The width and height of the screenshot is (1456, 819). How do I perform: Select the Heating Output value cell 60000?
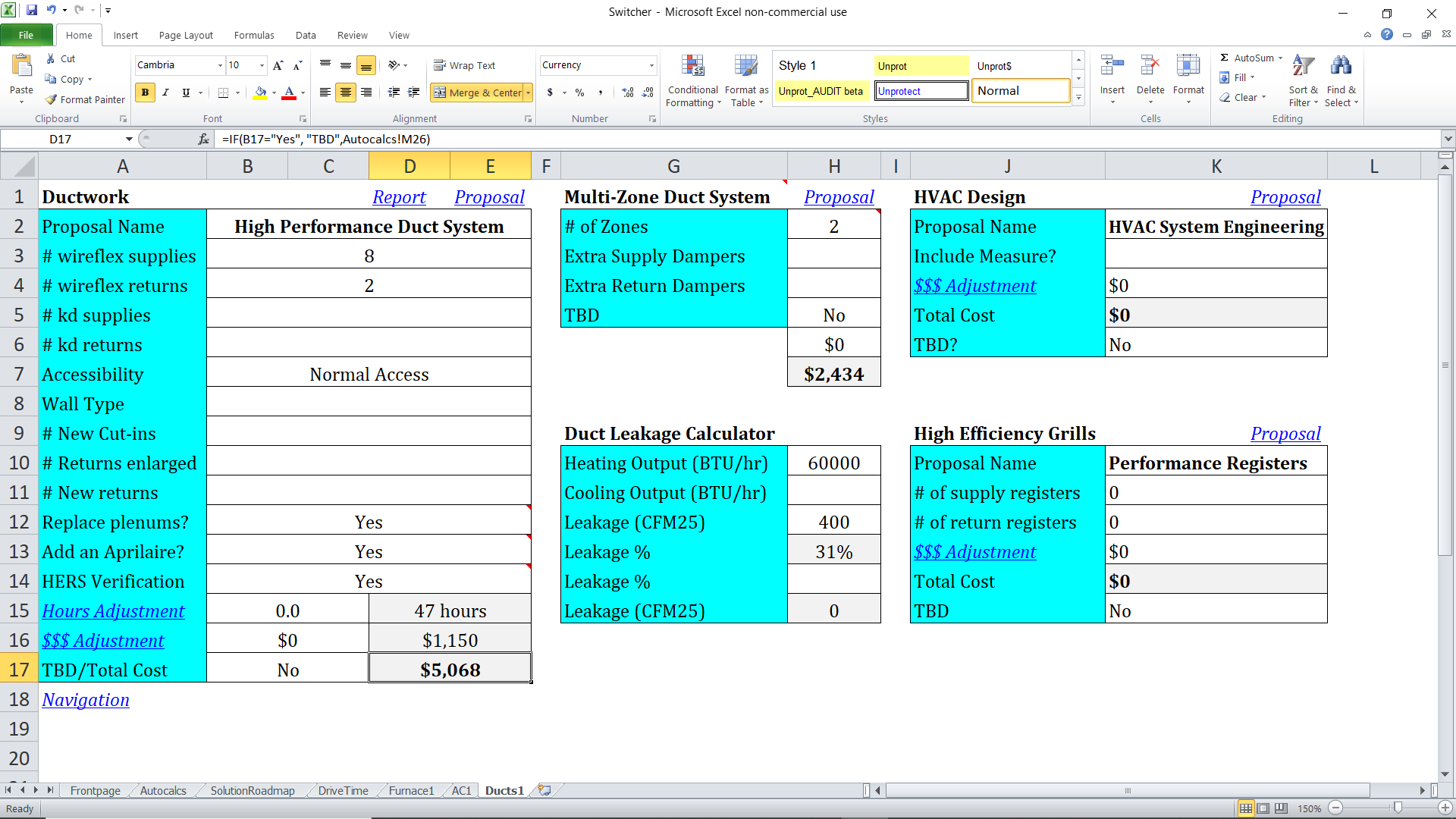[x=833, y=463]
